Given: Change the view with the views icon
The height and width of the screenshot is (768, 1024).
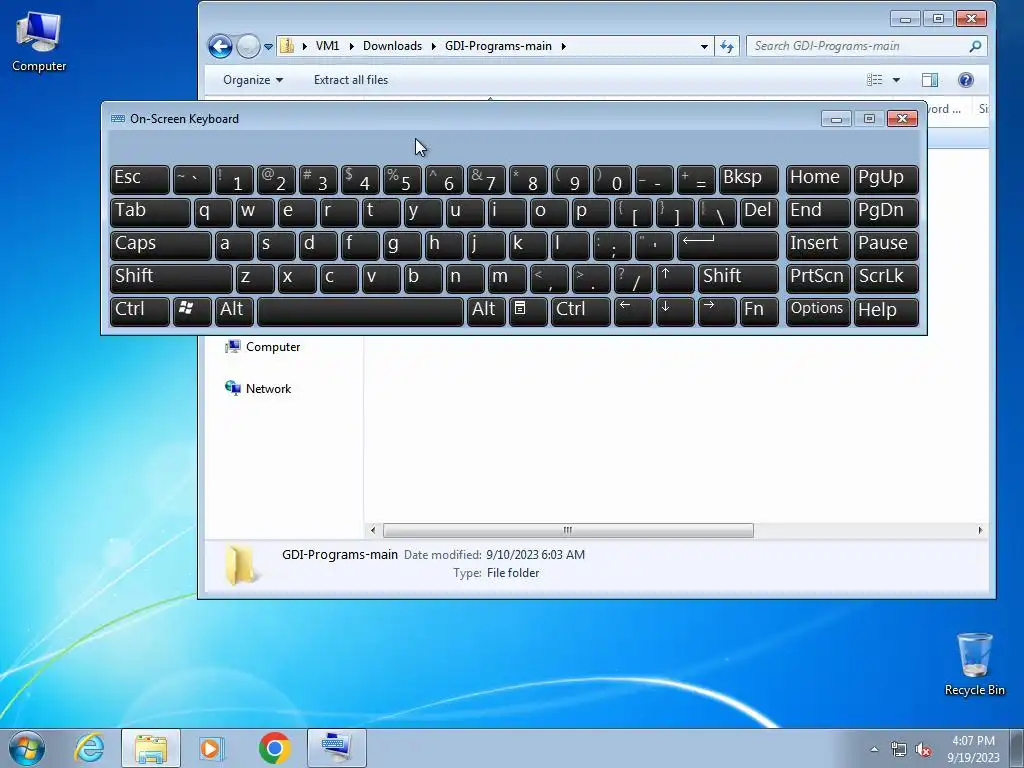Looking at the screenshot, I should coord(874,80).
